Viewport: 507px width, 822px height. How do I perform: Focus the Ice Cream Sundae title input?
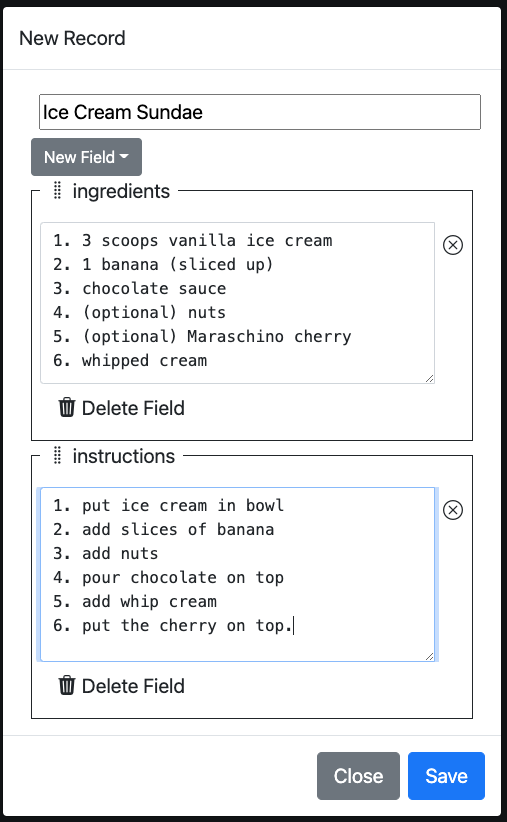click(x=260, y=112)
